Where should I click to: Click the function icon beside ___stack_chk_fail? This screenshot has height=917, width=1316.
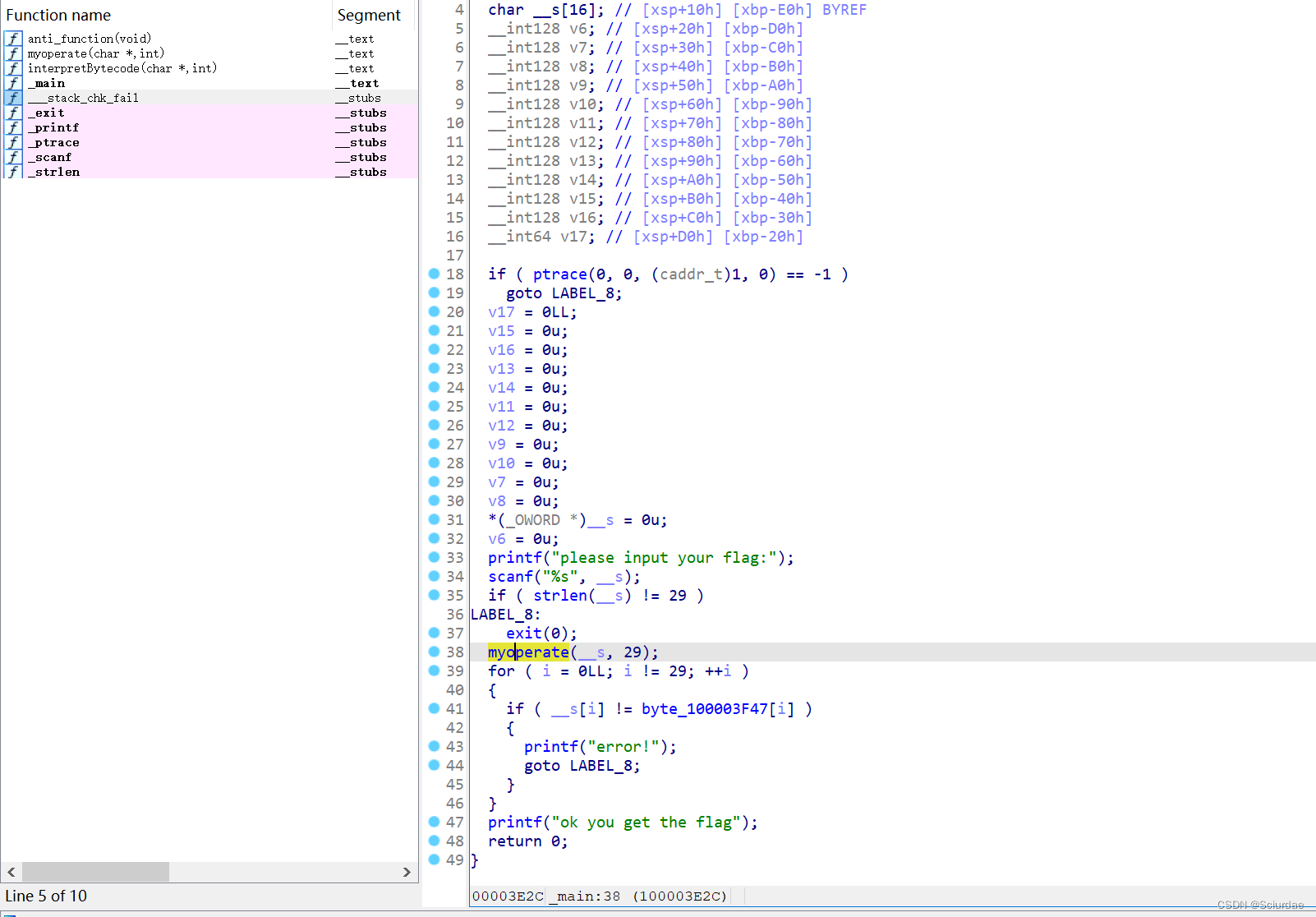click(13, 98)
